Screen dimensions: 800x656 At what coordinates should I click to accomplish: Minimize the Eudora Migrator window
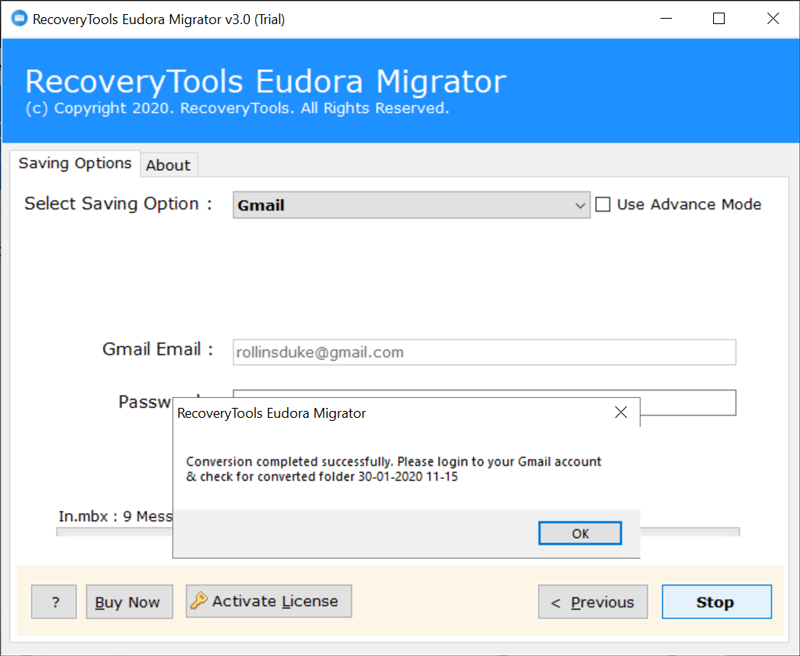[666, 19]
